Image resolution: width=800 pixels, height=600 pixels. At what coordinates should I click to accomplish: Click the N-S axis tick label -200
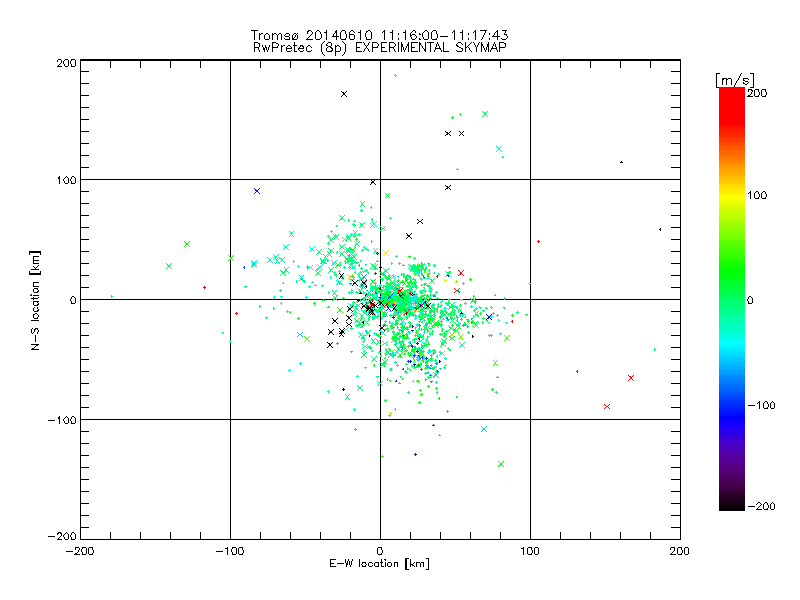point(62,536)
